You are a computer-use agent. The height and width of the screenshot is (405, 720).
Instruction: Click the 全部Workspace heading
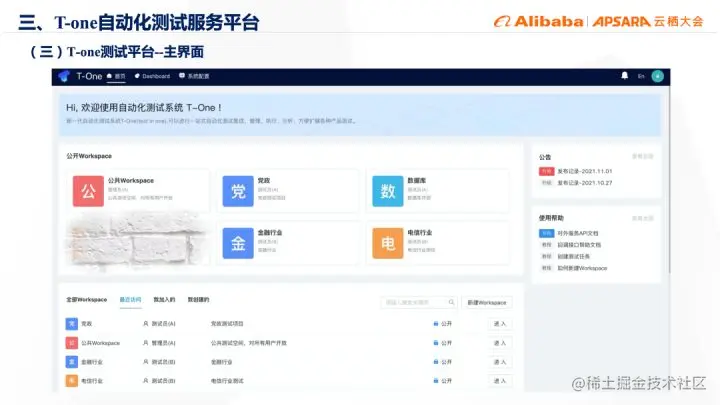click(x=86, y=299)
